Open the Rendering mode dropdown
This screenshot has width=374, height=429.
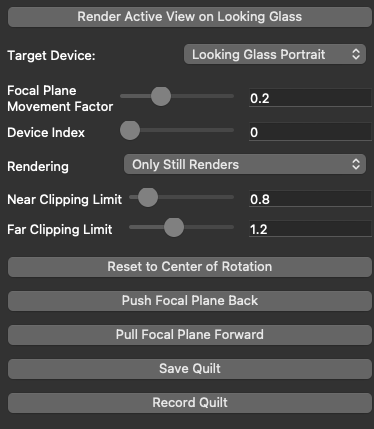click(x=245, y=164)
